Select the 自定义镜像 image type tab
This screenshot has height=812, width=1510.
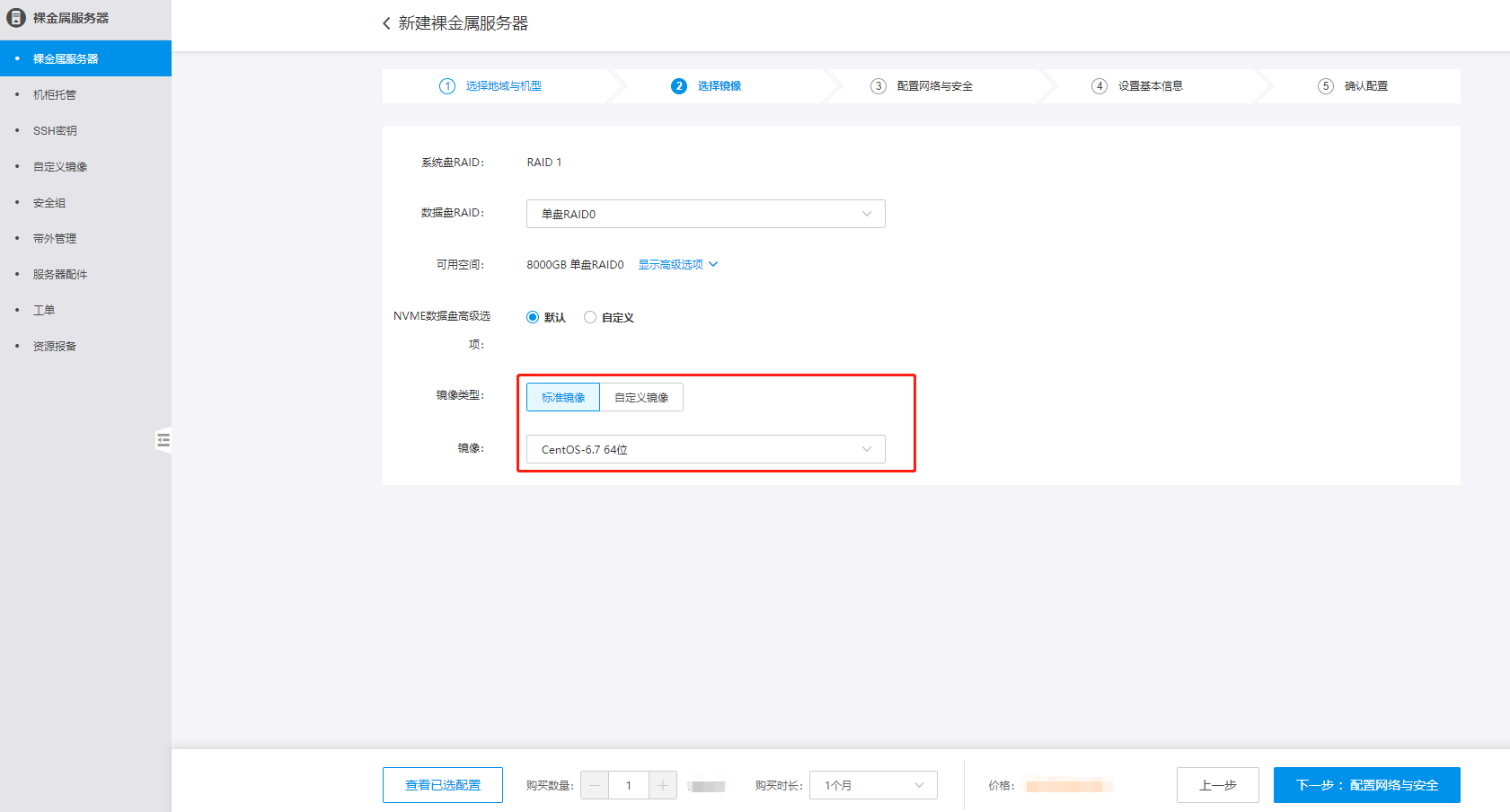click(641, 397)
